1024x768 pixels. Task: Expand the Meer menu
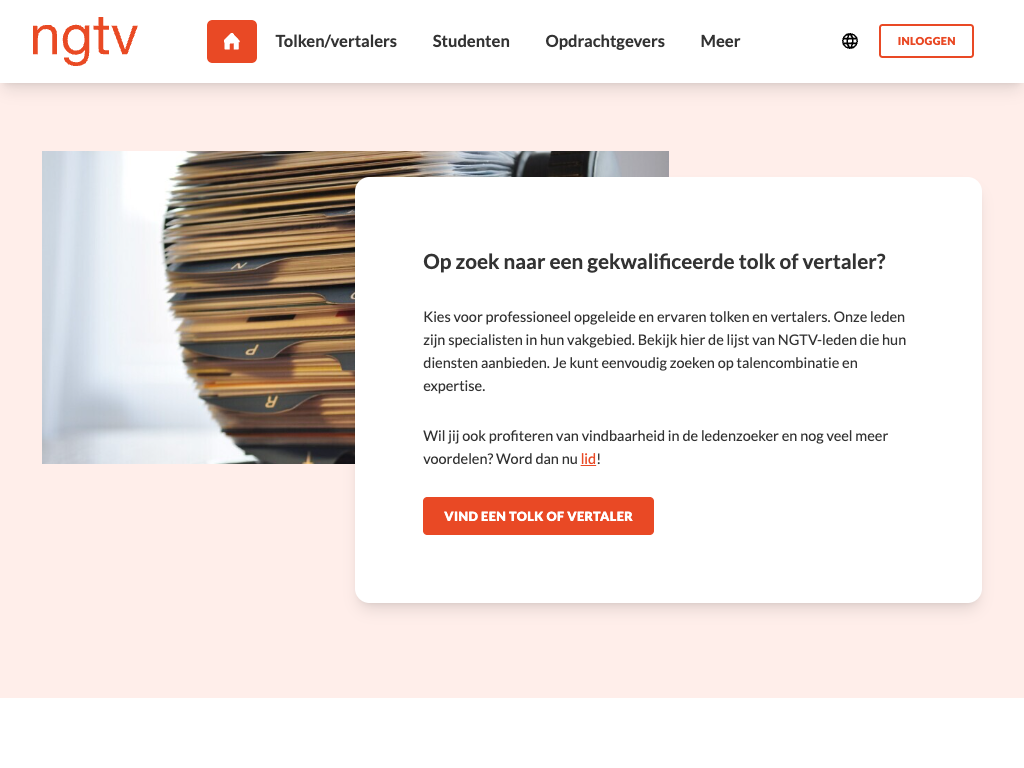[720, 41]
